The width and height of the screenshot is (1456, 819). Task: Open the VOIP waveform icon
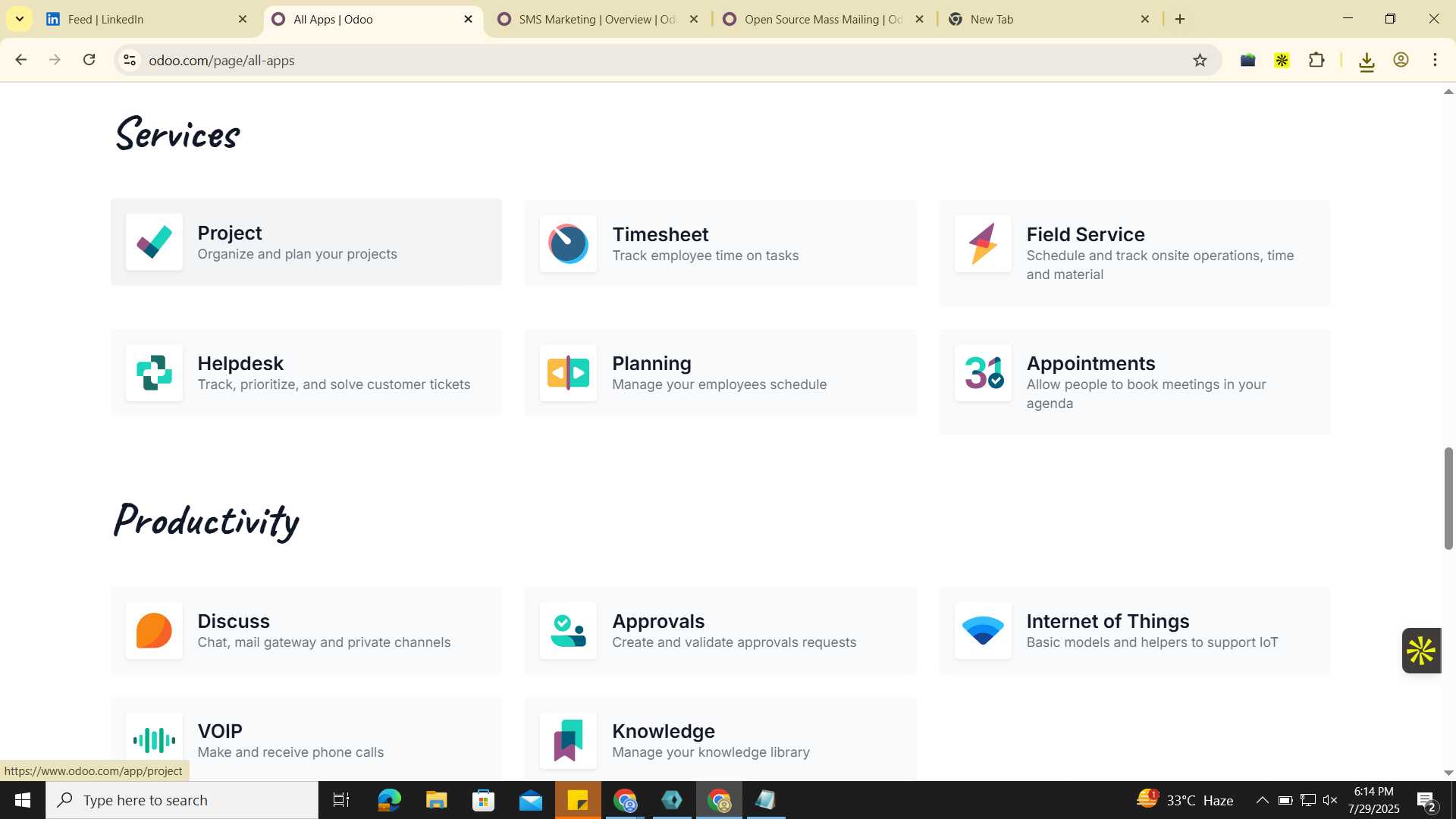point(154,741)
